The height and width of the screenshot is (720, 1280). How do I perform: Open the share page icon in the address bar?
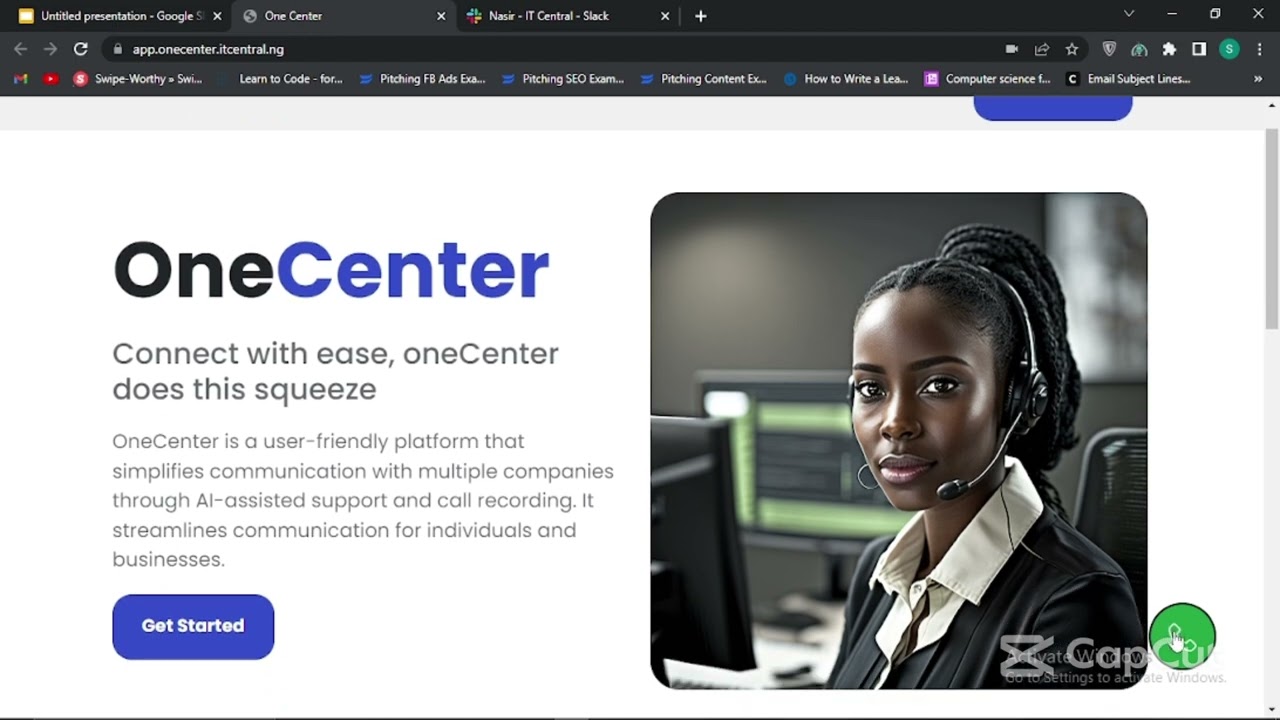pyautogui.click(x=1042, y=49)
